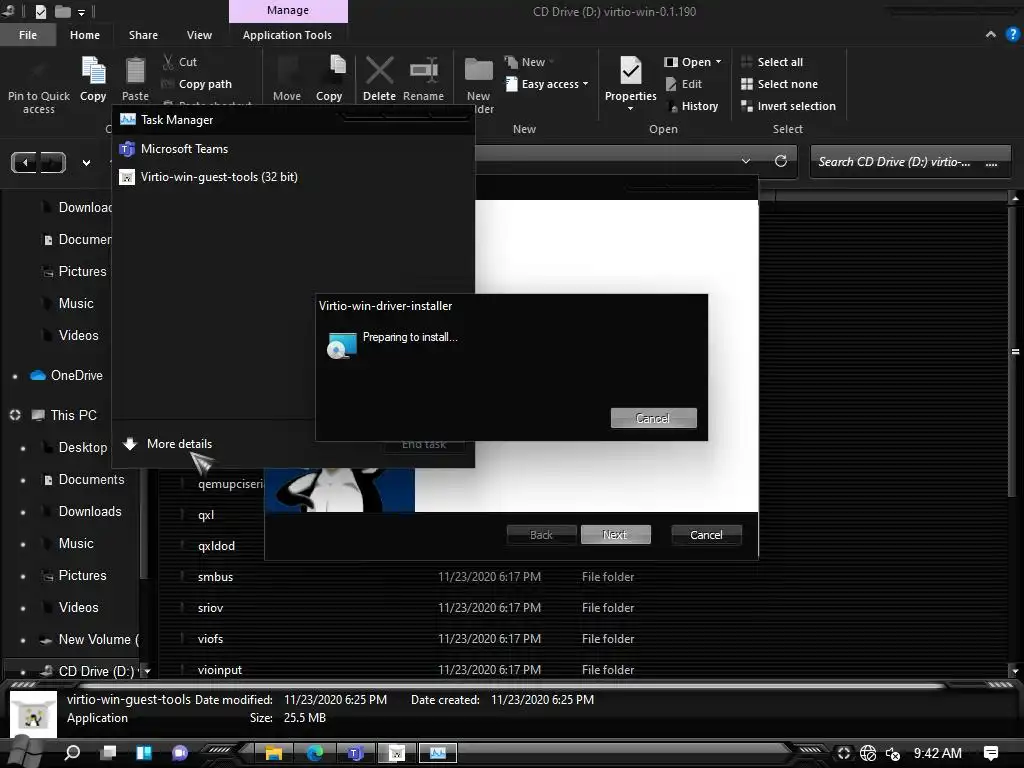Expand More details in Task Manager
This screenshot has width=1024, height=768.
coord(168,444)
